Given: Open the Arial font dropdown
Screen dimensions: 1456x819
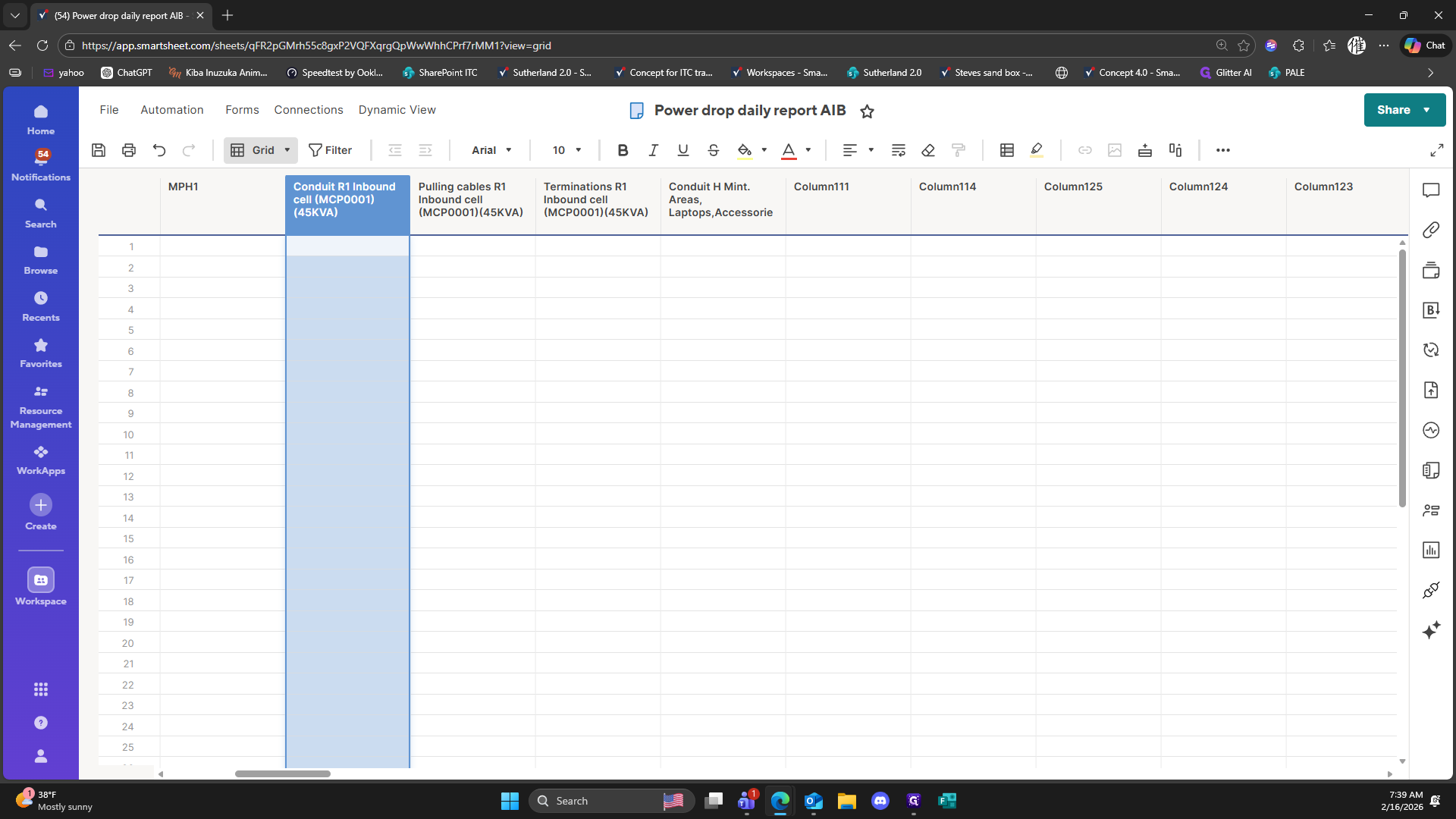Looking at the screenshot, I should pos(491,150).
